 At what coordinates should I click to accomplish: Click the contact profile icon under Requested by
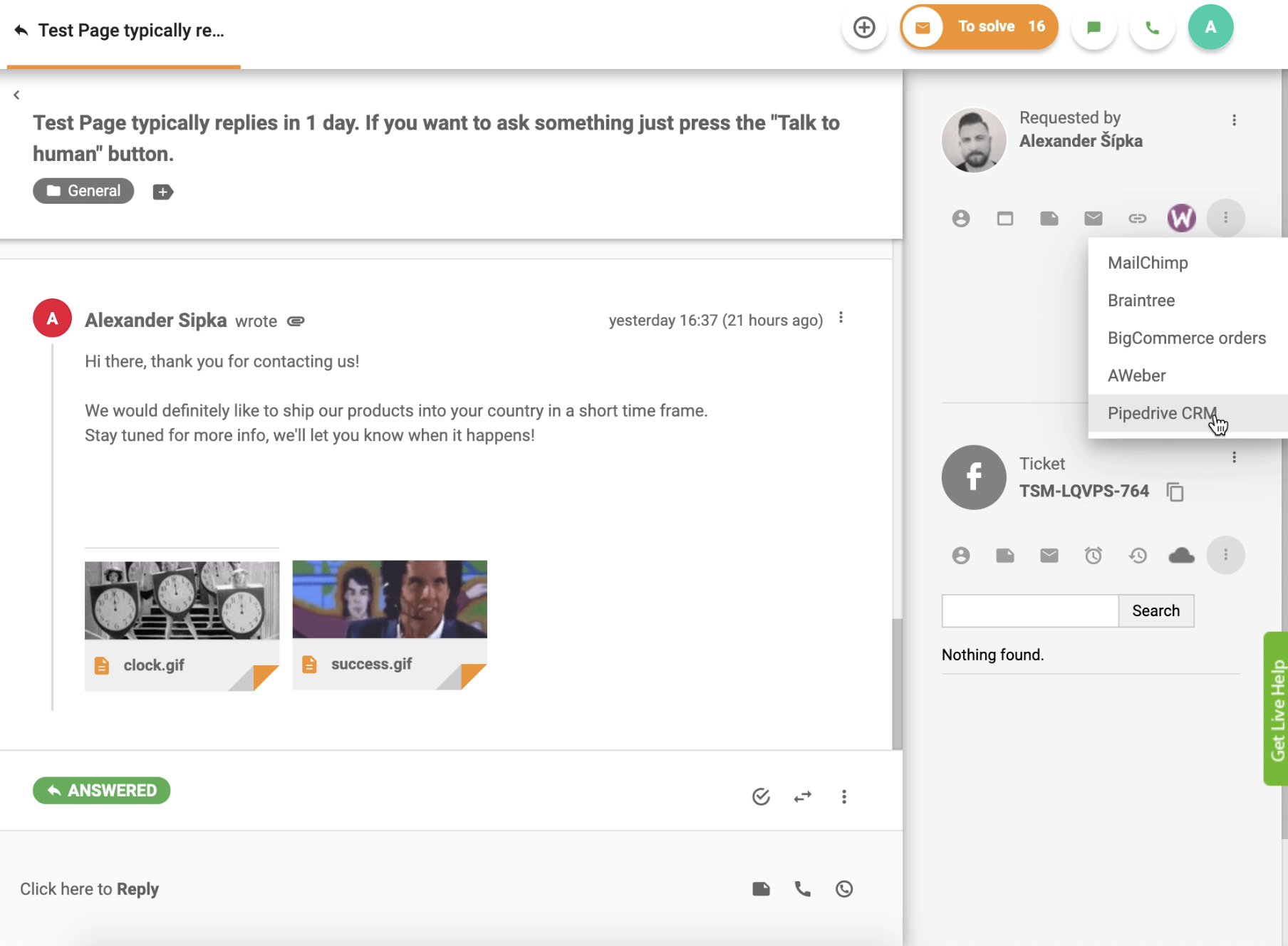click(x=960, y=219)
